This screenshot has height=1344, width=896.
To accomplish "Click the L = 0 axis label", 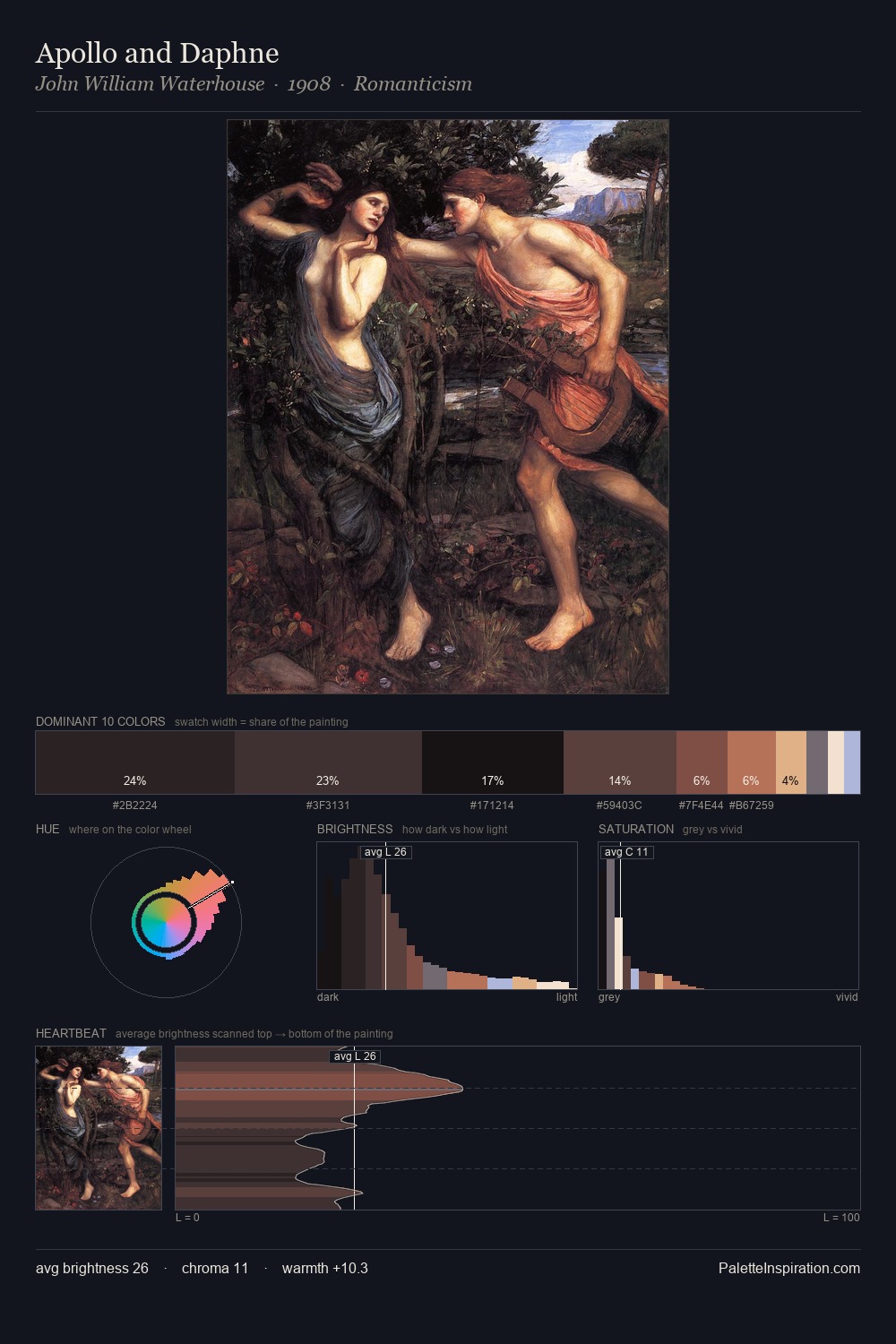I will [x=187, y=1218].
